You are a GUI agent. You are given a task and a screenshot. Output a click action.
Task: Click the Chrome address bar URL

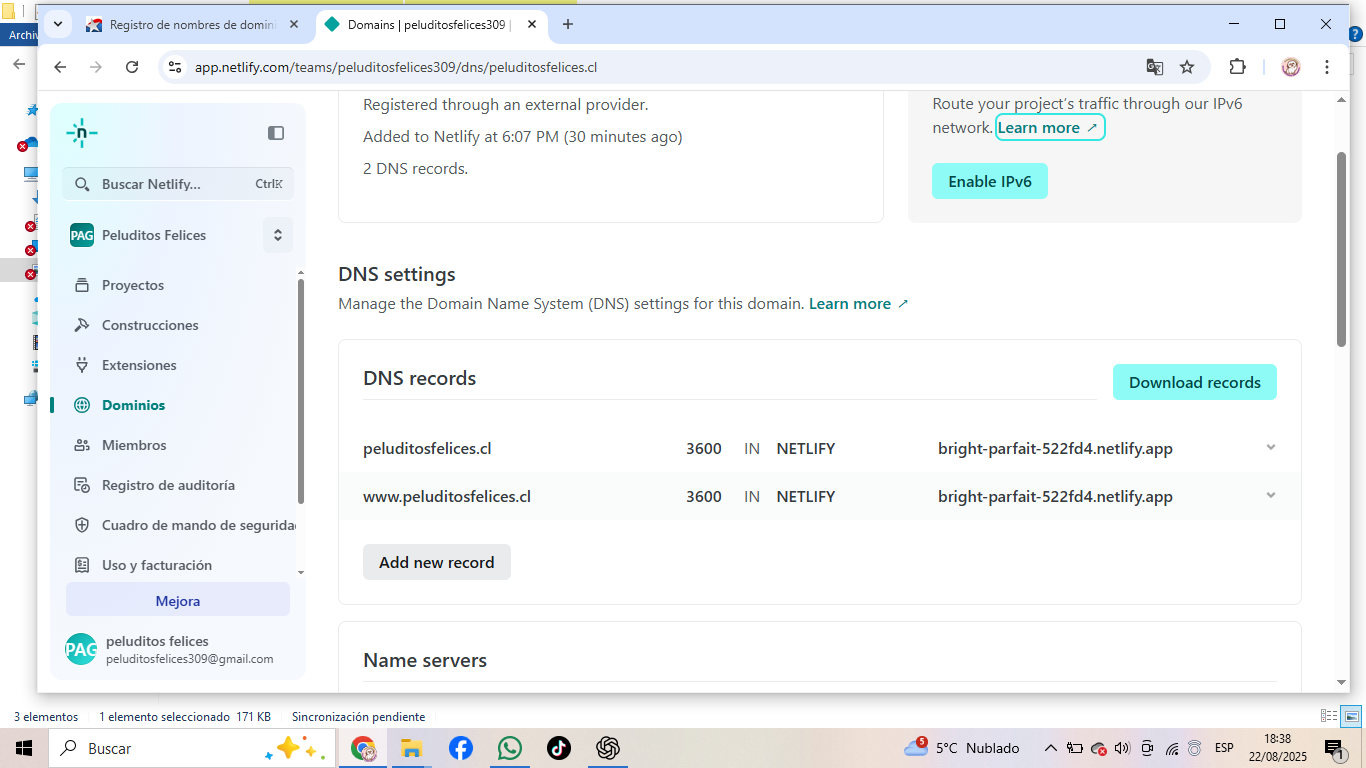pos(396,67)
